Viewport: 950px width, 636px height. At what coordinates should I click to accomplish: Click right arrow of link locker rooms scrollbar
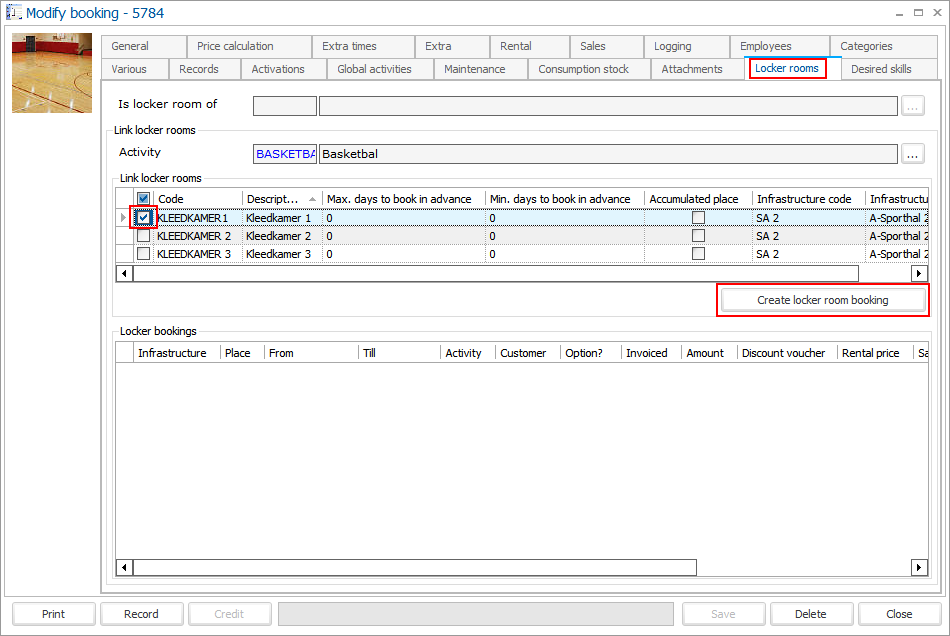[919, 274]
